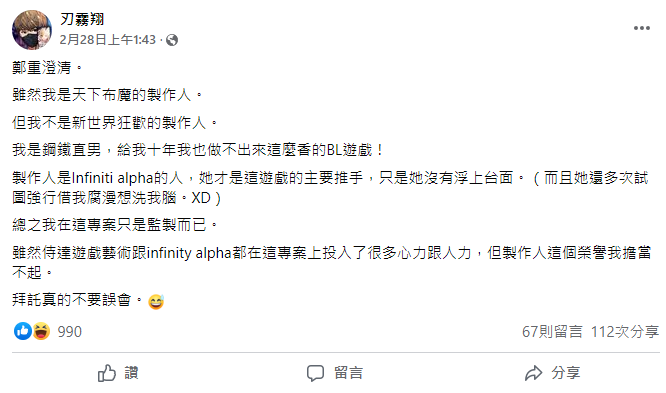Click the Haha laughing reaction icon
The width and height of the screenshot is (666, 393).
[x=41, y=331]
